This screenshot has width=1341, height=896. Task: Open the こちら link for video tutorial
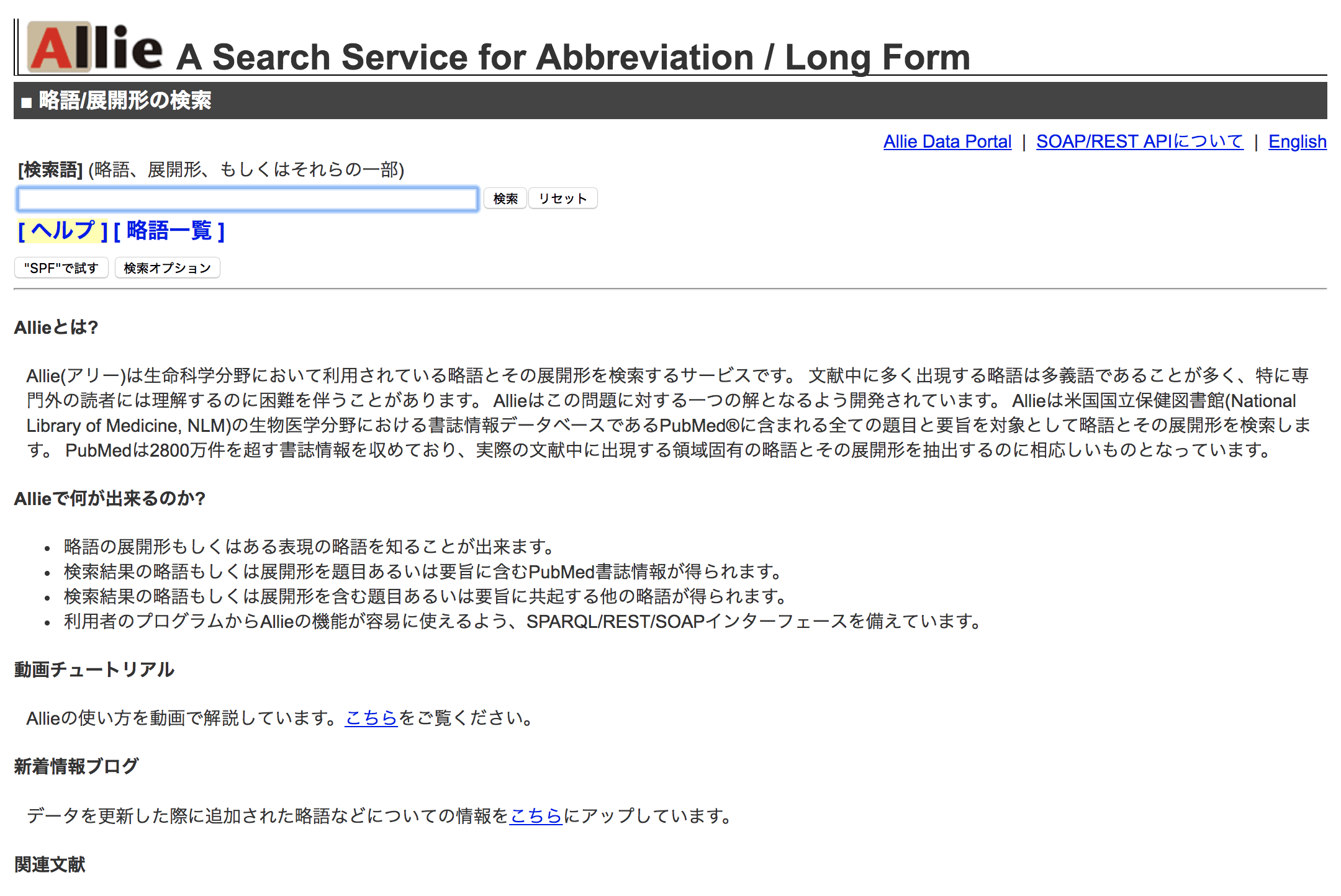(x=371, y=718)
